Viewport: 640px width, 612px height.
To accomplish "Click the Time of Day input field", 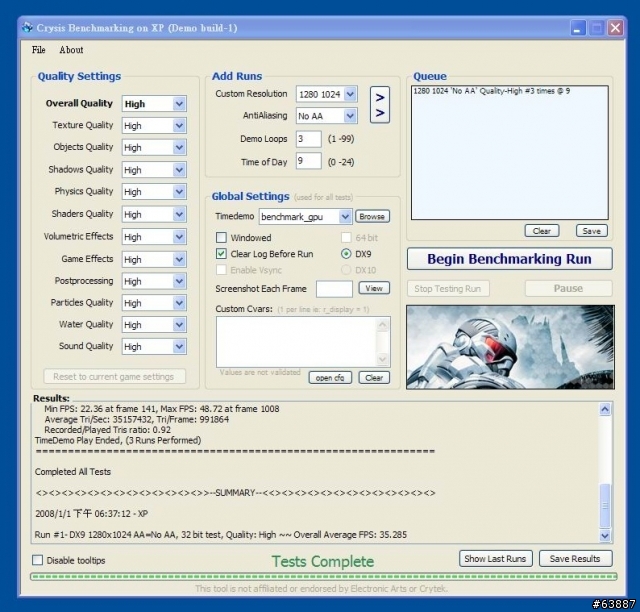I will coord(309,161).
